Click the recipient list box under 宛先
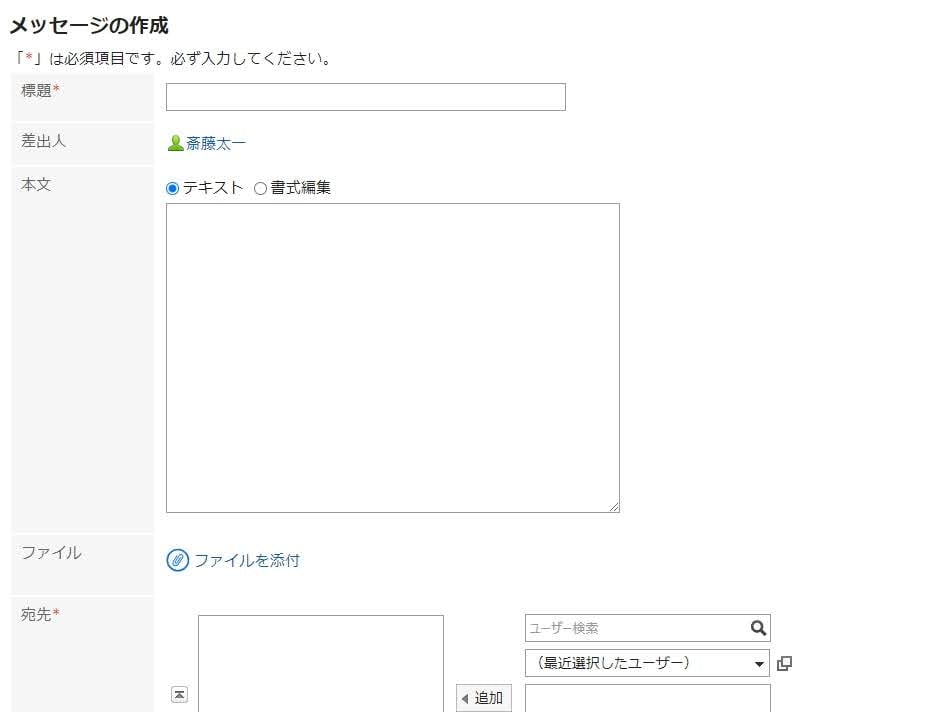Viewport: 947px width, 712px height. pyautogui.click(x=321, y=663)
